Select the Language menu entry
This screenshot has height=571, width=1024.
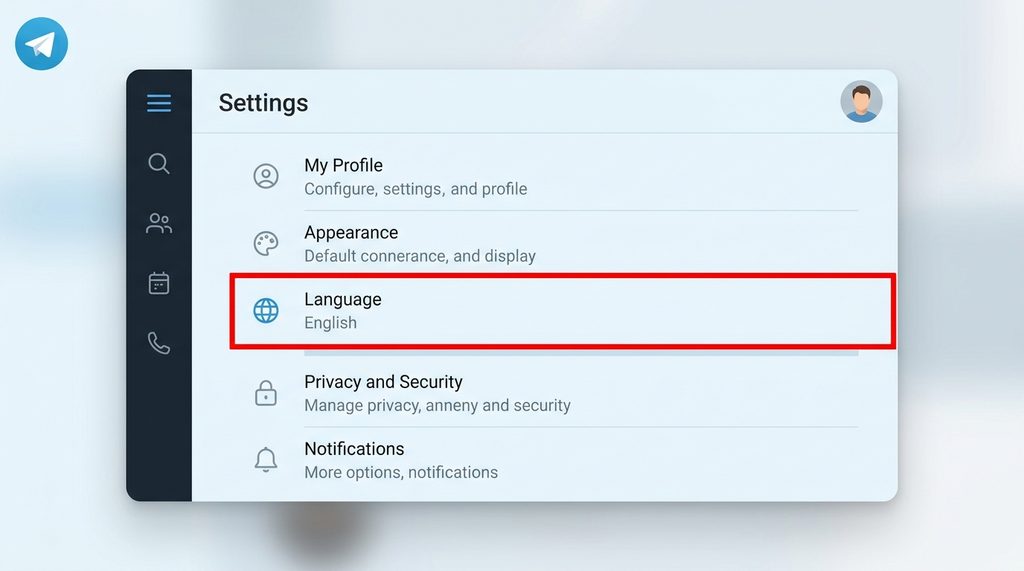343,299
